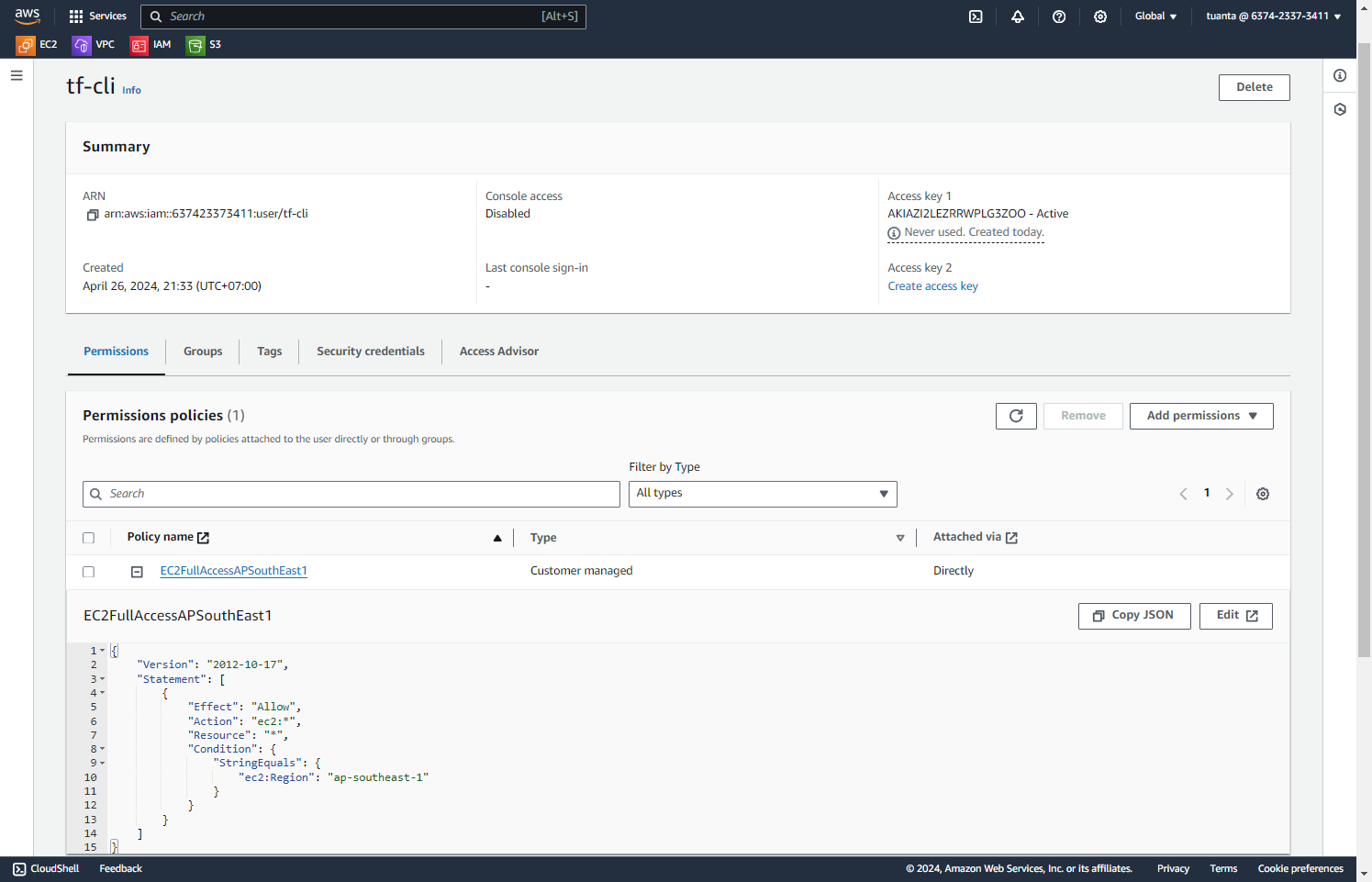Open the settings gear in top bar
The image size is (1372, 882).
click(1100, 17)
